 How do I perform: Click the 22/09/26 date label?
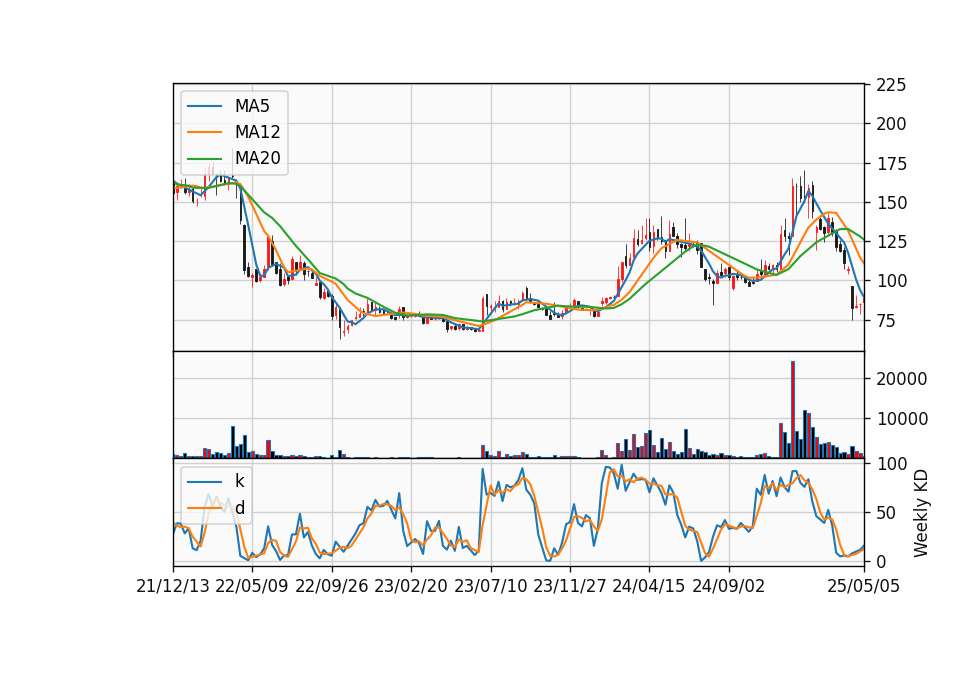point(332,586)
